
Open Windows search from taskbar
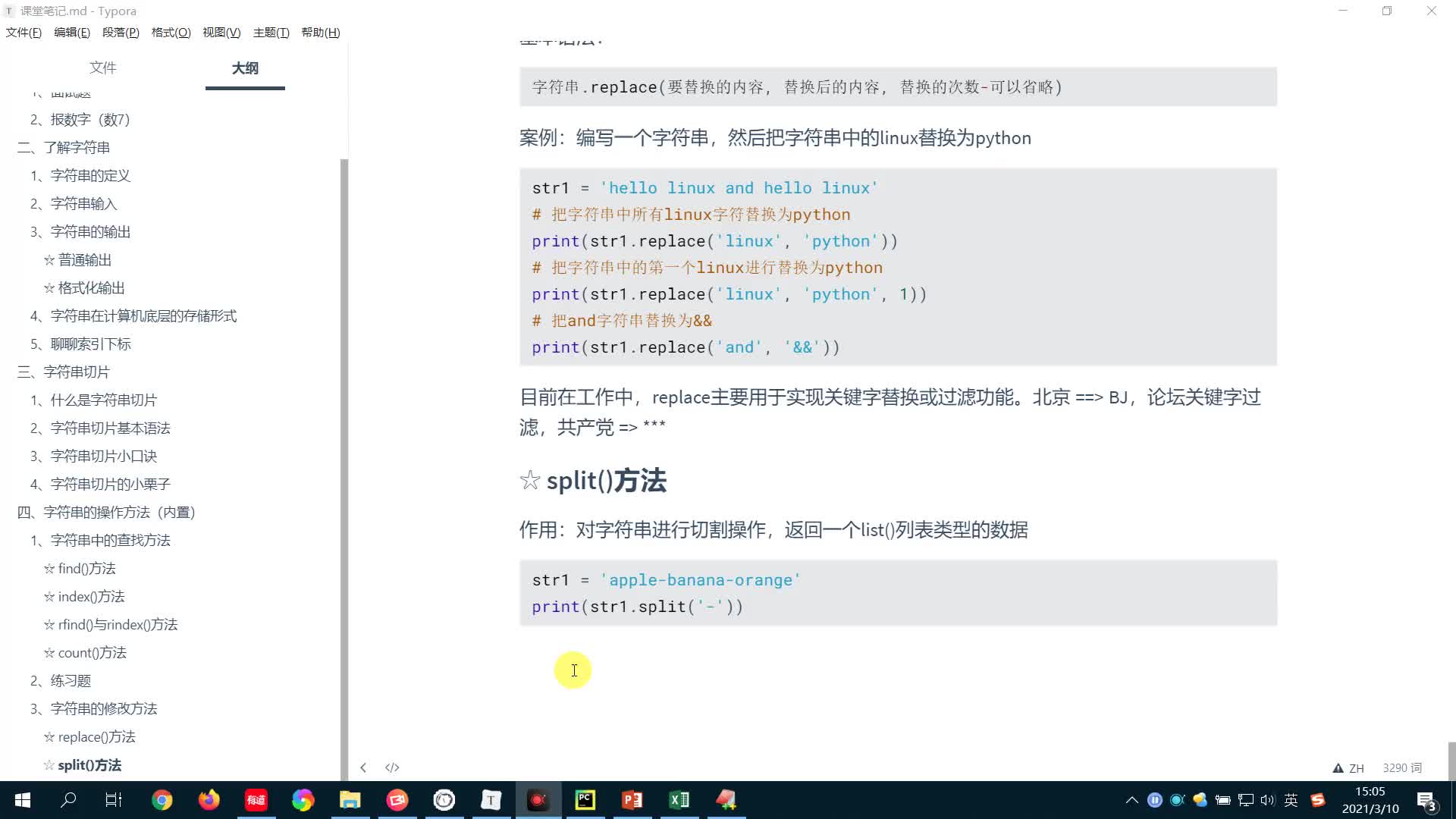tap(68, 800)
